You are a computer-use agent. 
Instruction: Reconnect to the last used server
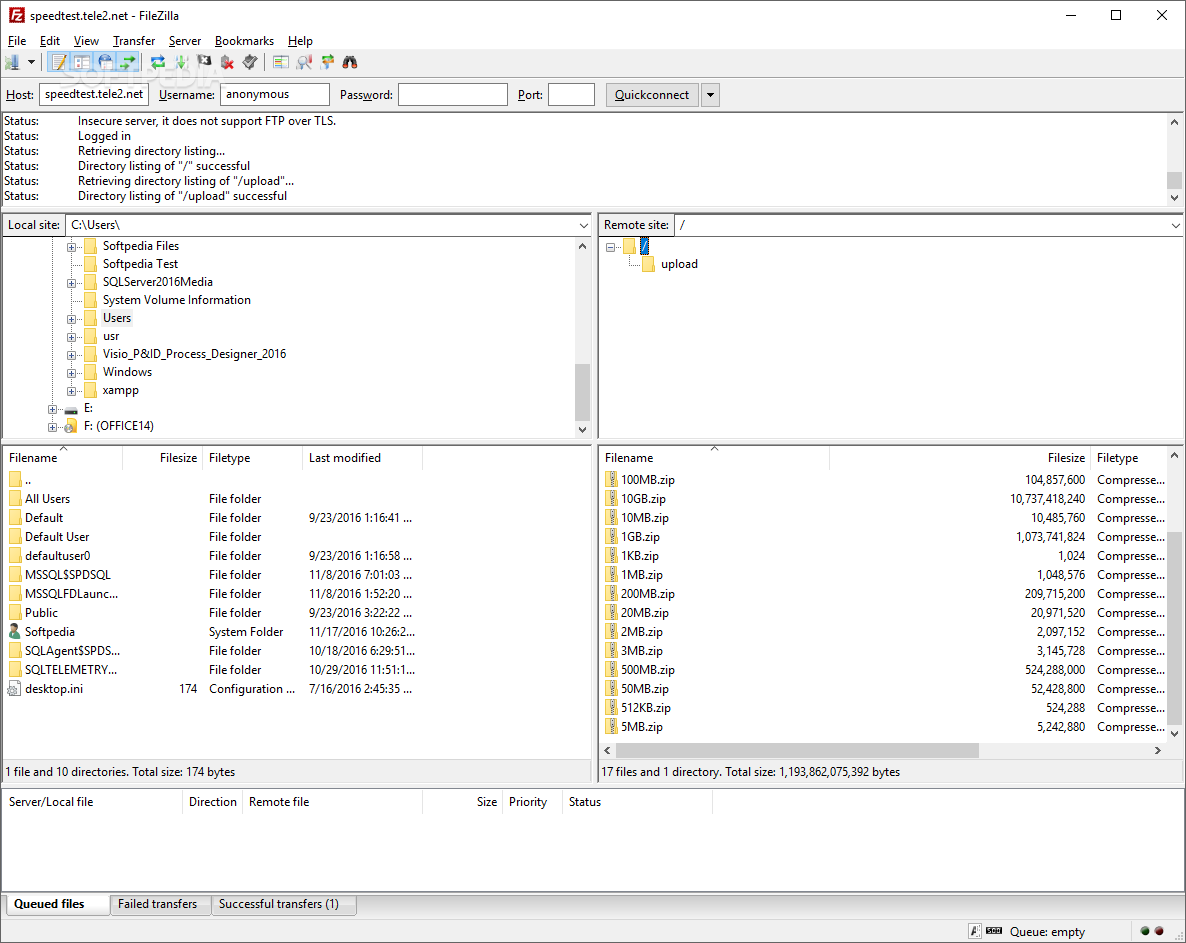[x=250, y=62]
